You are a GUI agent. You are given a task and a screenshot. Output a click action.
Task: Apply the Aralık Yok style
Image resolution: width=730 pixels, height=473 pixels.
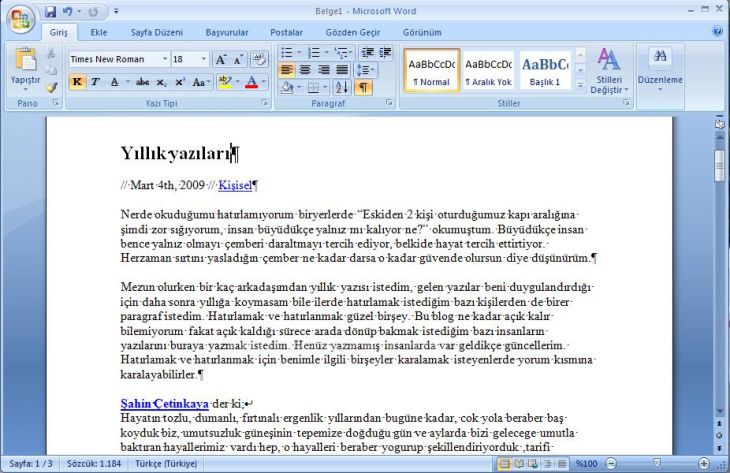pyautogui.click(x=488, y=71)
